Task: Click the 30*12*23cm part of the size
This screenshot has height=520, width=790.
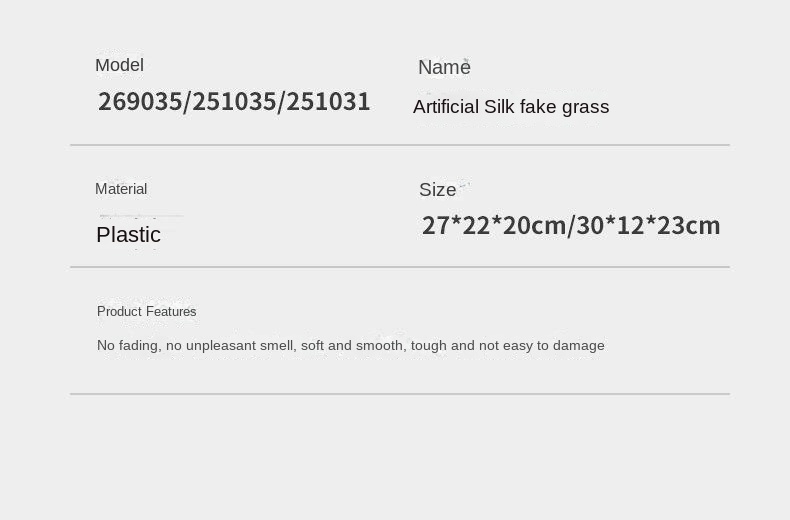Action: [x=648, y=226]
